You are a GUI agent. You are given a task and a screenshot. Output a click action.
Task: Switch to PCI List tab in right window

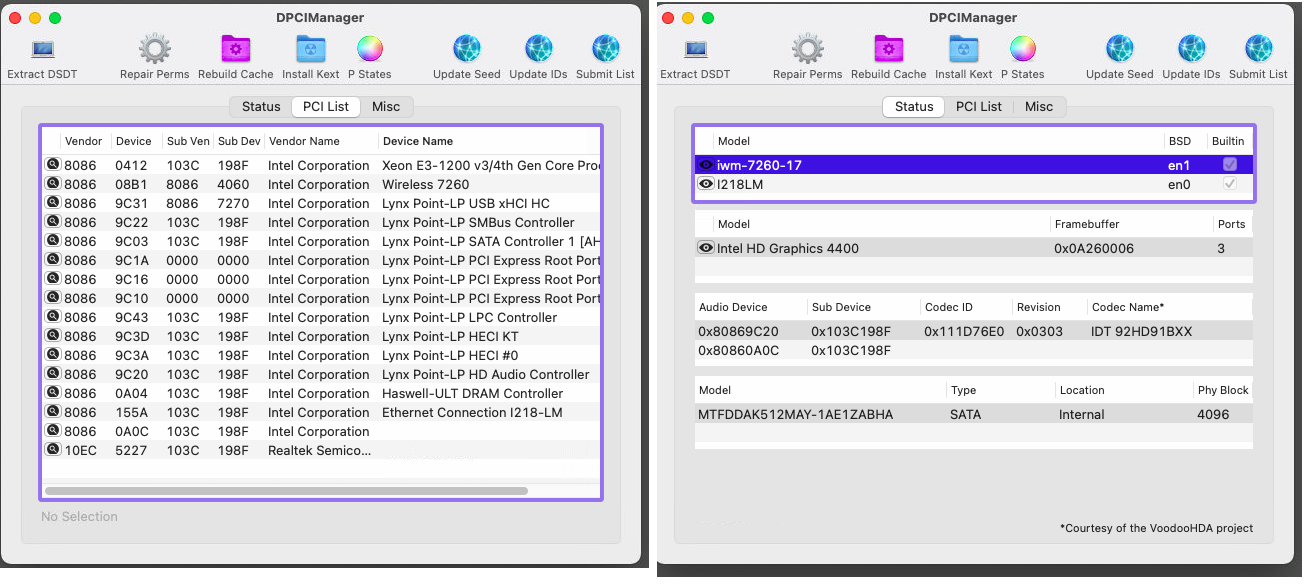tap(979, 107)
